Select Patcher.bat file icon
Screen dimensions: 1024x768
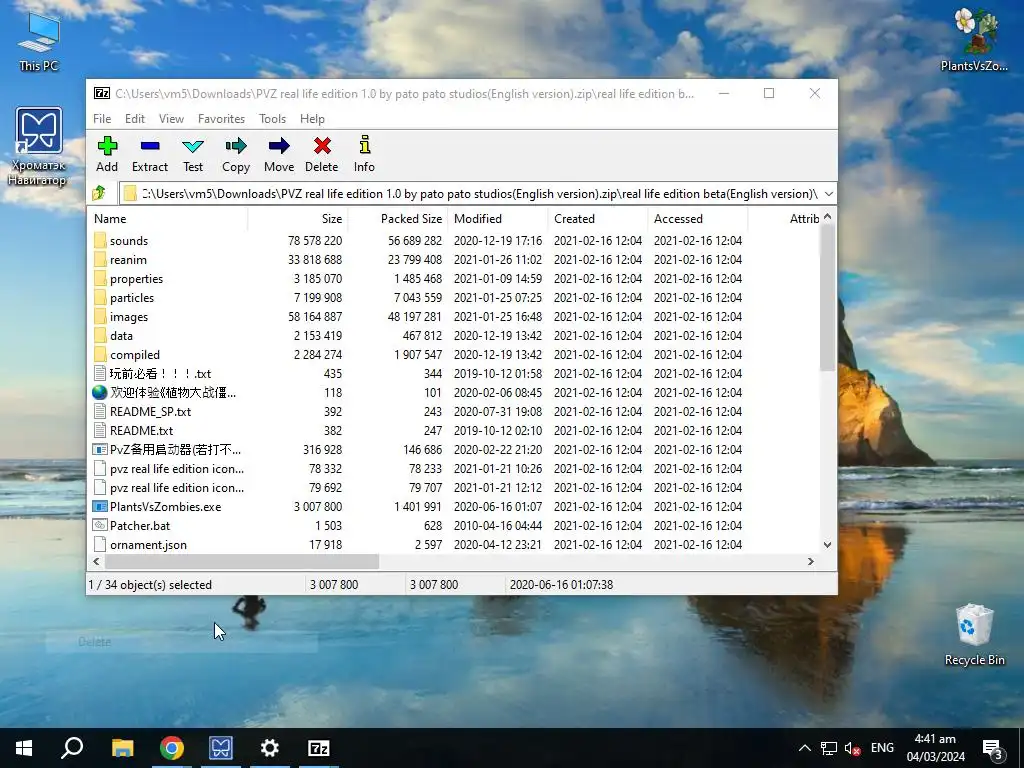coord(100,525)
